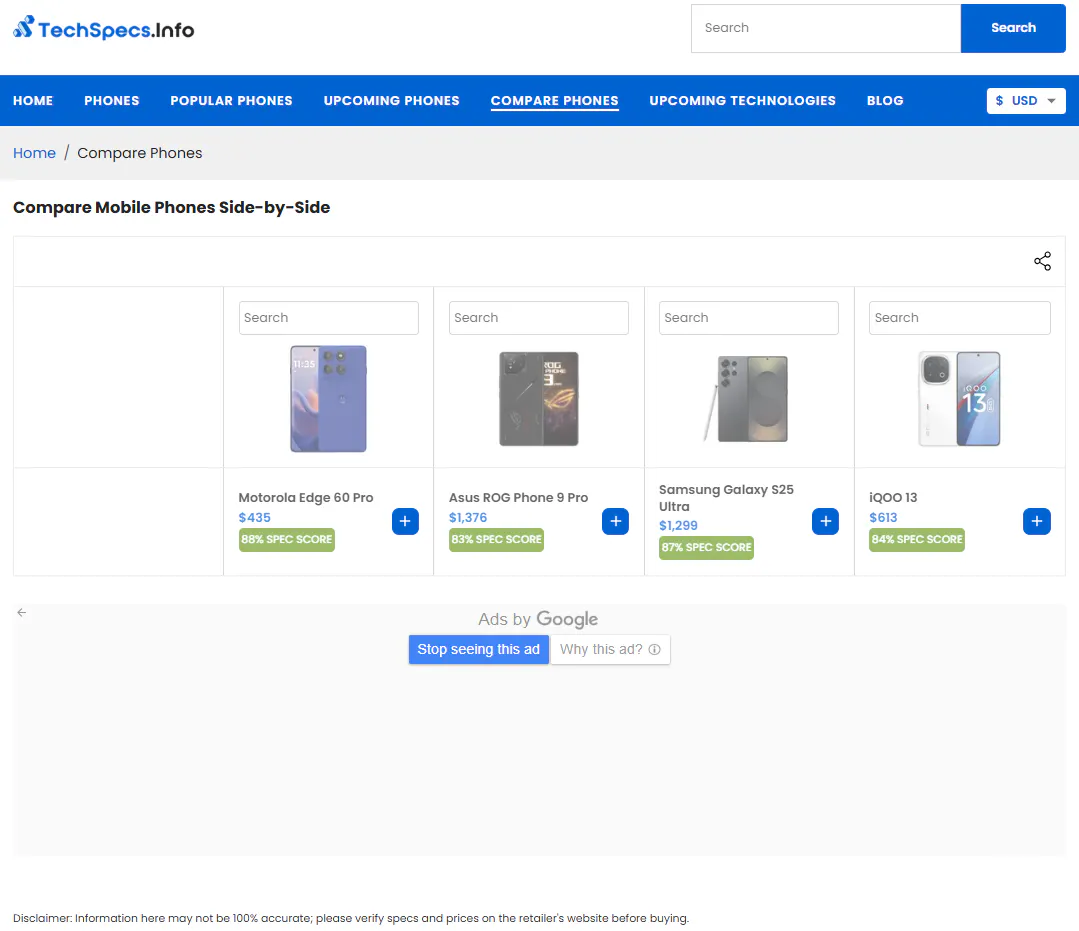The width and height of the screenshot is (1079, 931).
Task: Open Samsung Galaxy S25 Ultra title link
Action: tap(726, 498)
